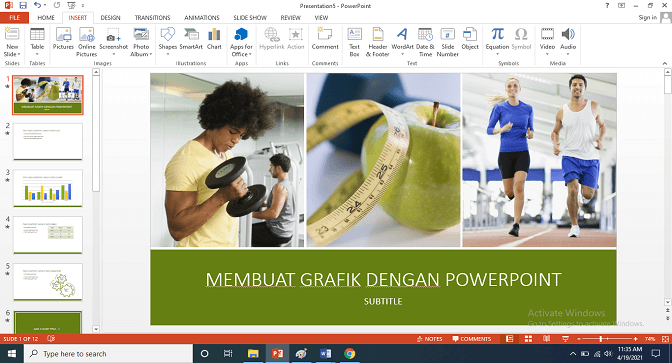Open the Screenshot tool

114,42
